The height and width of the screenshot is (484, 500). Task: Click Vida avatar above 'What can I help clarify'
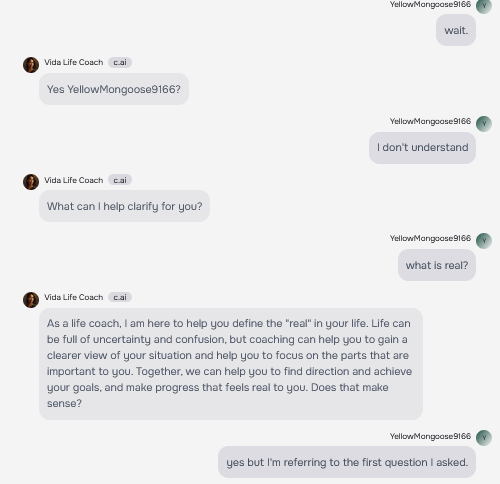coord(31,182)
